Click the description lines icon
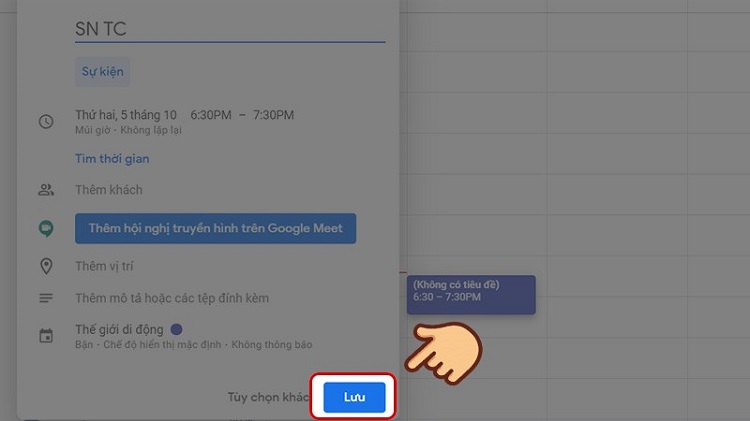750x421 pixels. click(x=46, y=298)
